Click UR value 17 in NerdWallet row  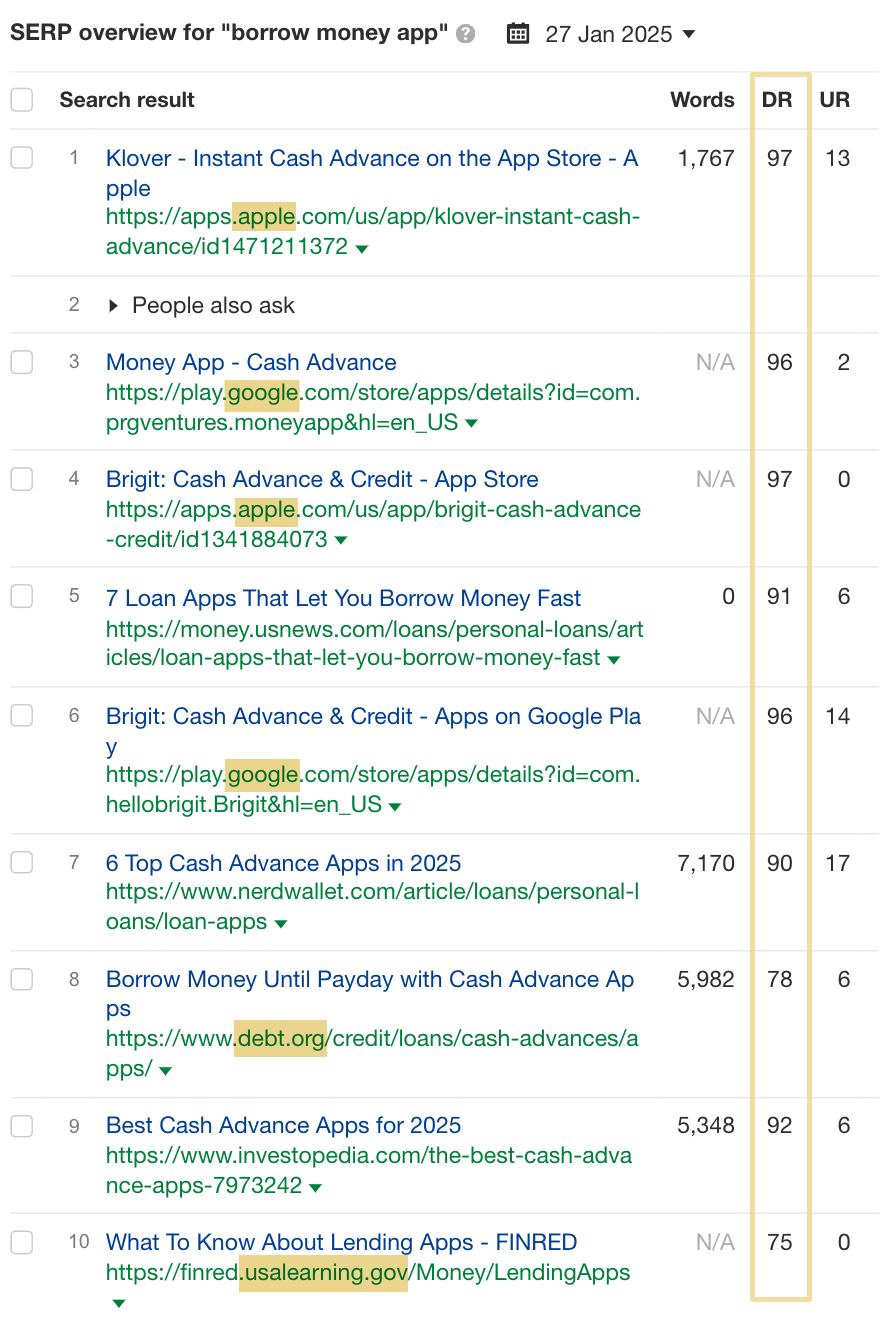838,863
